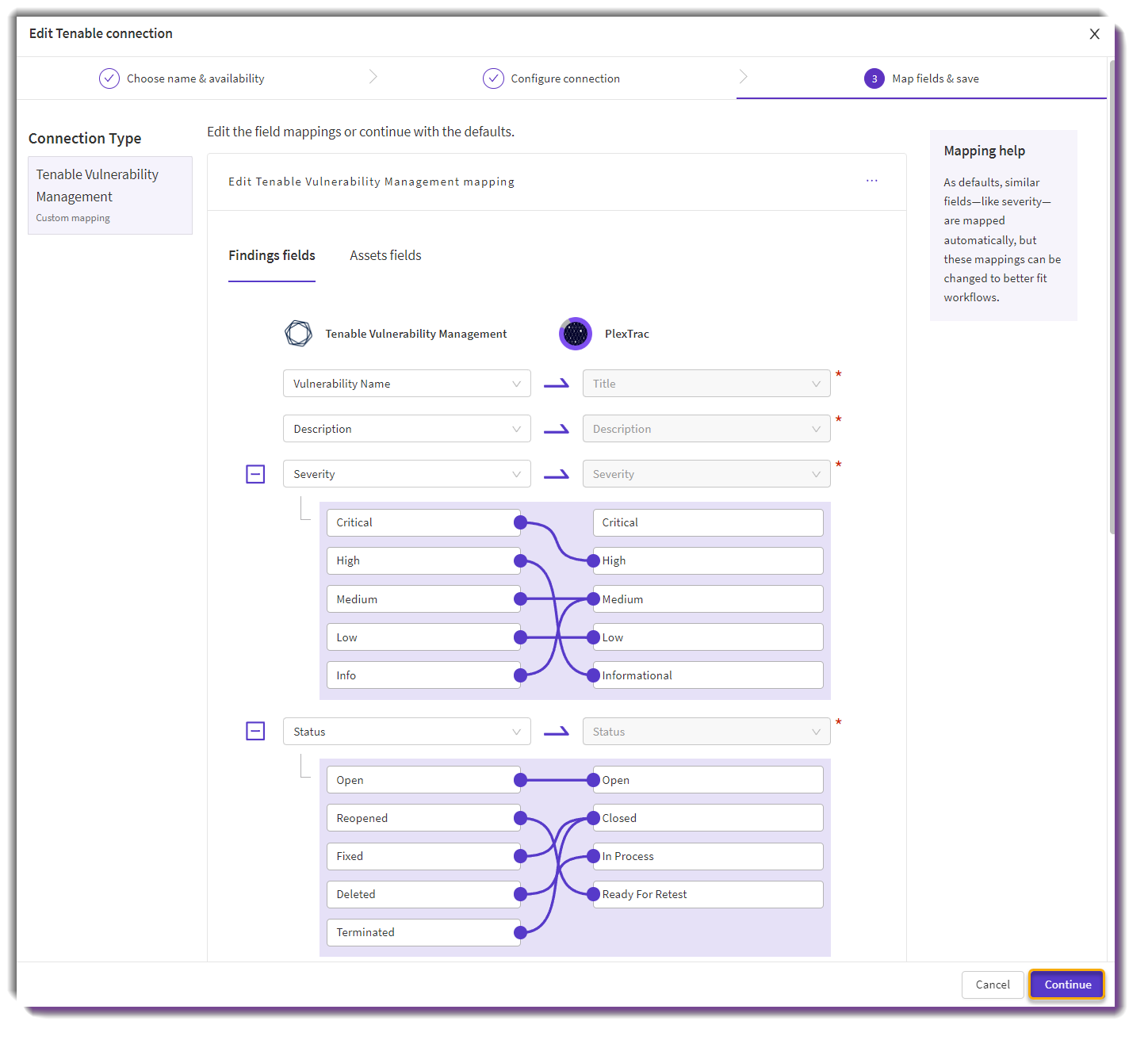Select the PlexTrac Critical severity box
The width and height of the screenshot is (1148, 1040).
coord(708,522)
